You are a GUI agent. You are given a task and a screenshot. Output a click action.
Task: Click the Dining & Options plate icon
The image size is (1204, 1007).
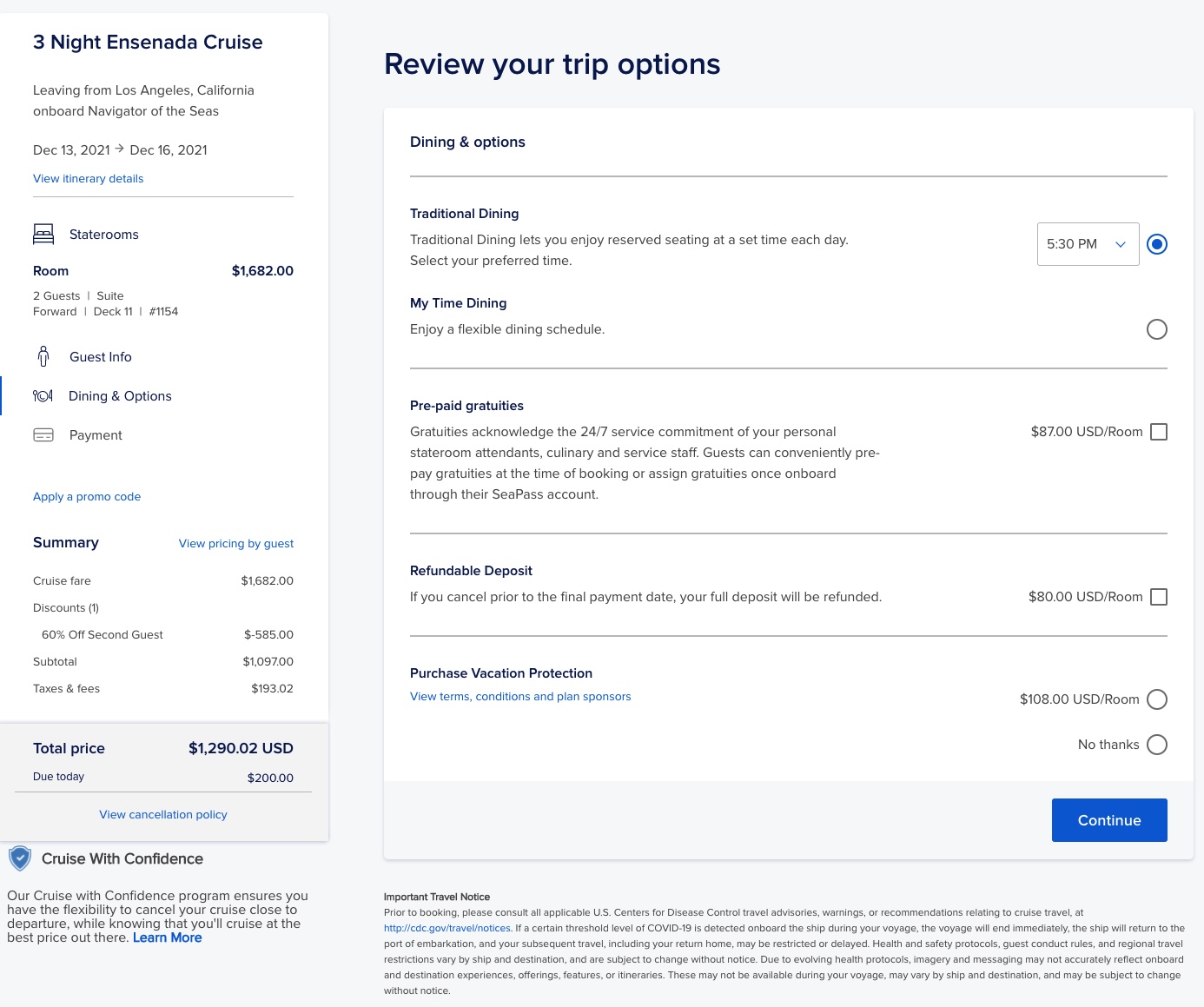(43, 396)
